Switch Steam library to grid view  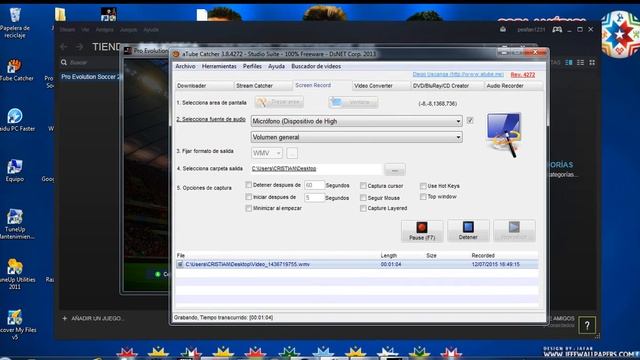pyautogui.click(x=592, y=62)
